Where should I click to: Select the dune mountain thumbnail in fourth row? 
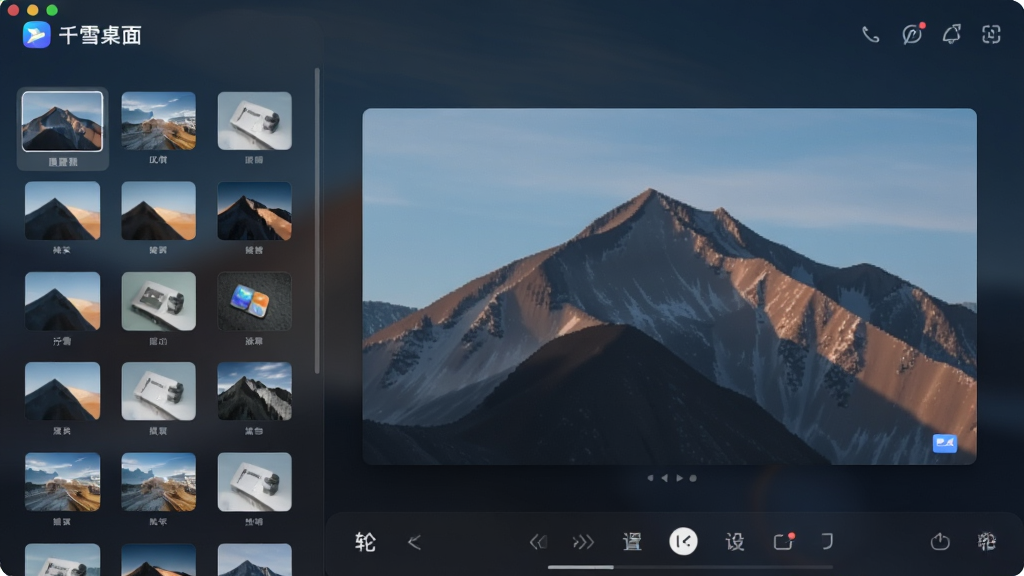pyautogui.click(x=62, y=391)
